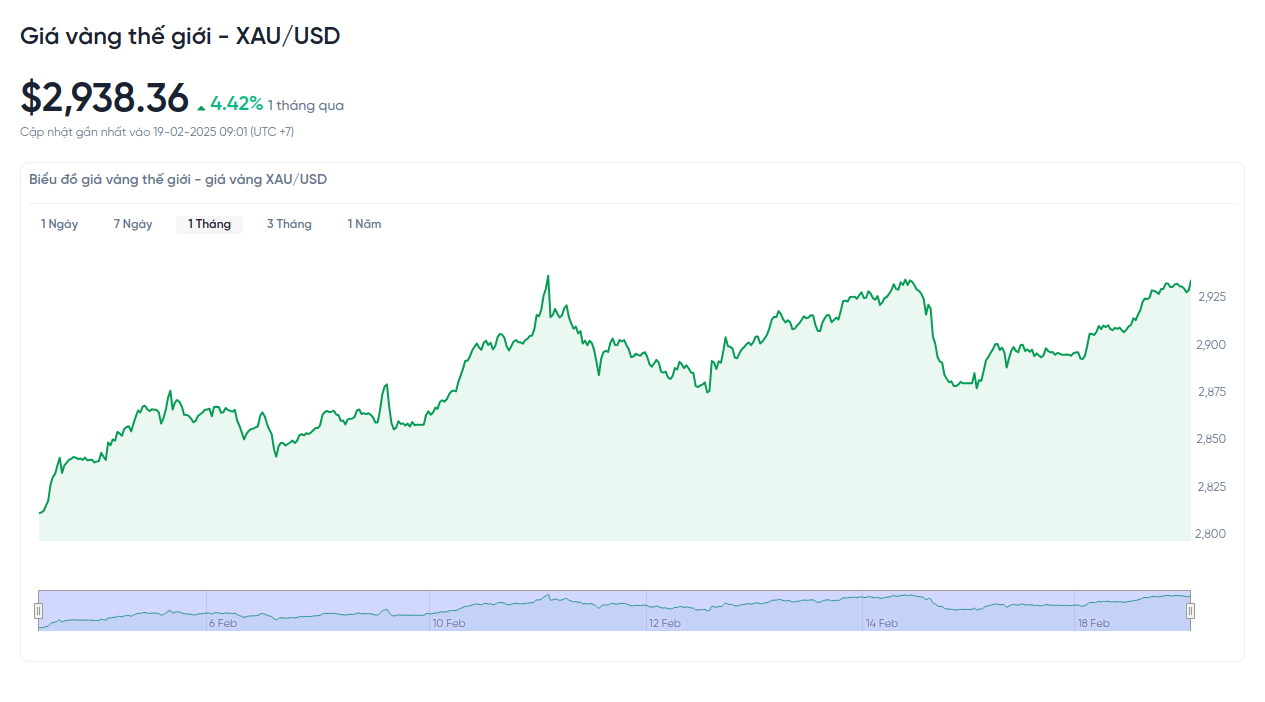Click the last update timestamp text

pyautogui.click(x=157, y=132)
